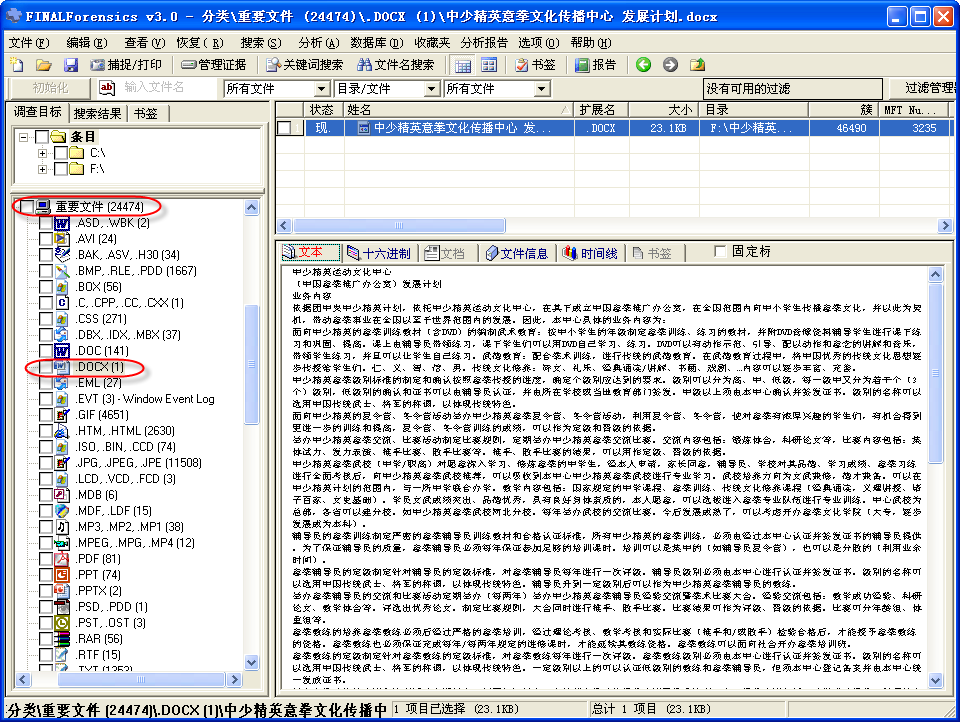Open the first 所有文件 dropdown
The height and width of the screenshot is (722, 960).
coord(321,89)
